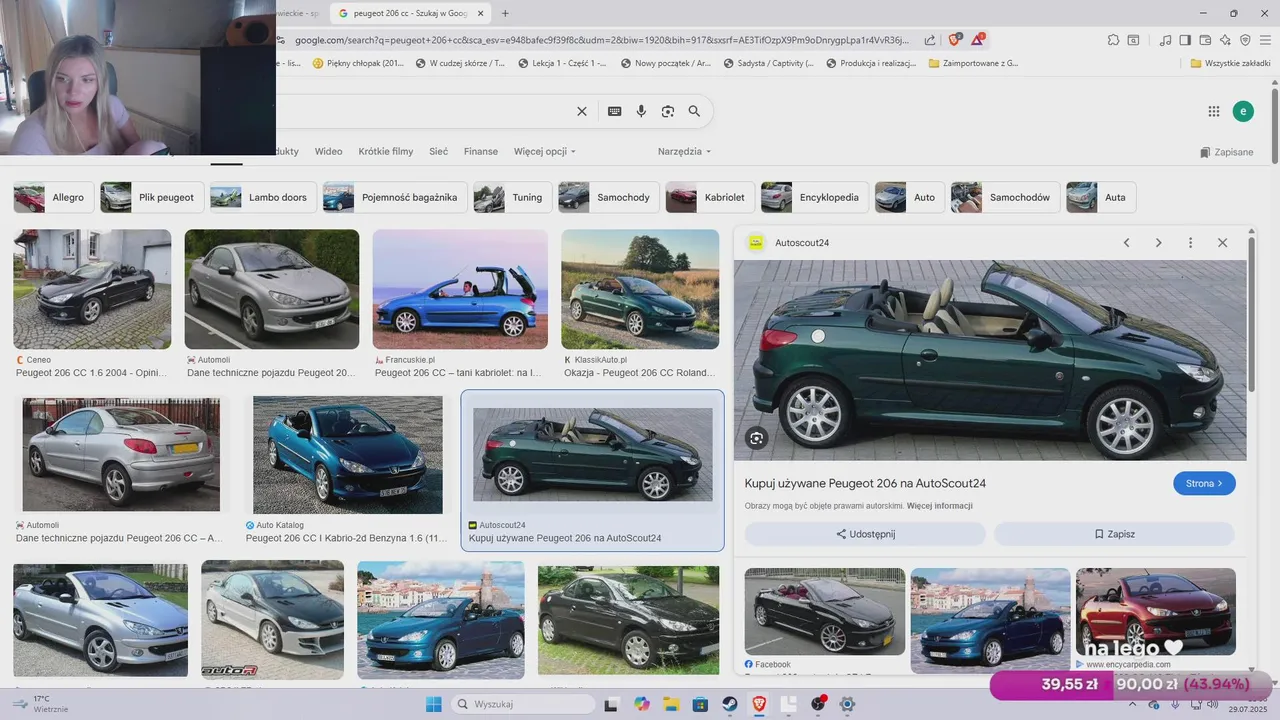Viewport: 1280px width, 720px height.
Task: Open the "Zaimportowane z G..." bookmarks folder
Action: 973,63
